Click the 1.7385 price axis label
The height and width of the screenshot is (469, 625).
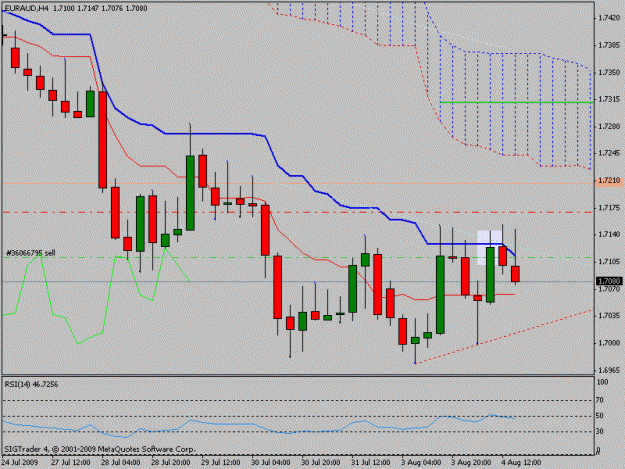pos(609,45)
